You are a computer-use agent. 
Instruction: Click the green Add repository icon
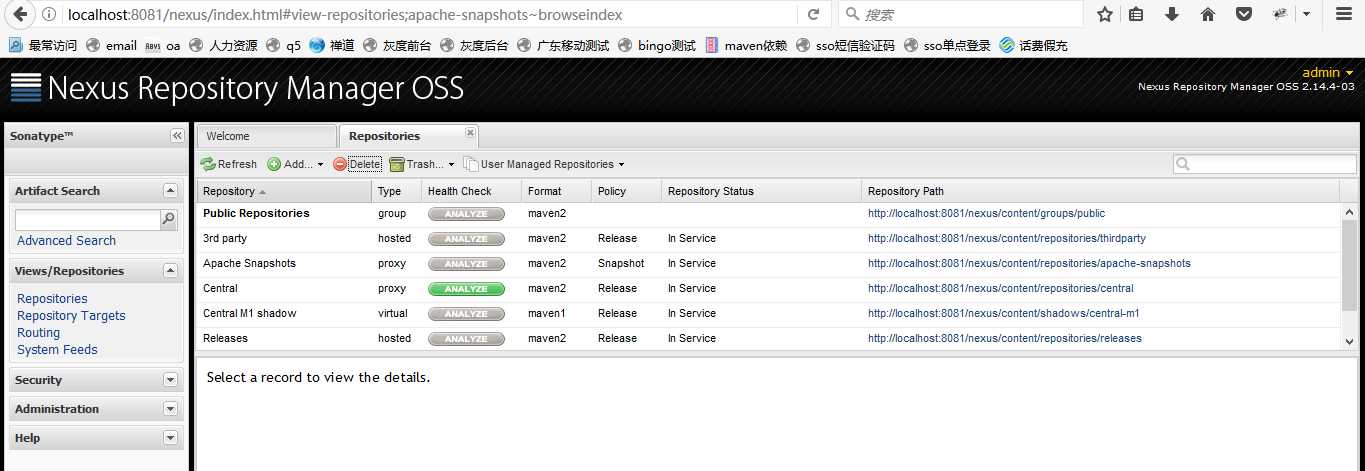(x=274, y=164)
